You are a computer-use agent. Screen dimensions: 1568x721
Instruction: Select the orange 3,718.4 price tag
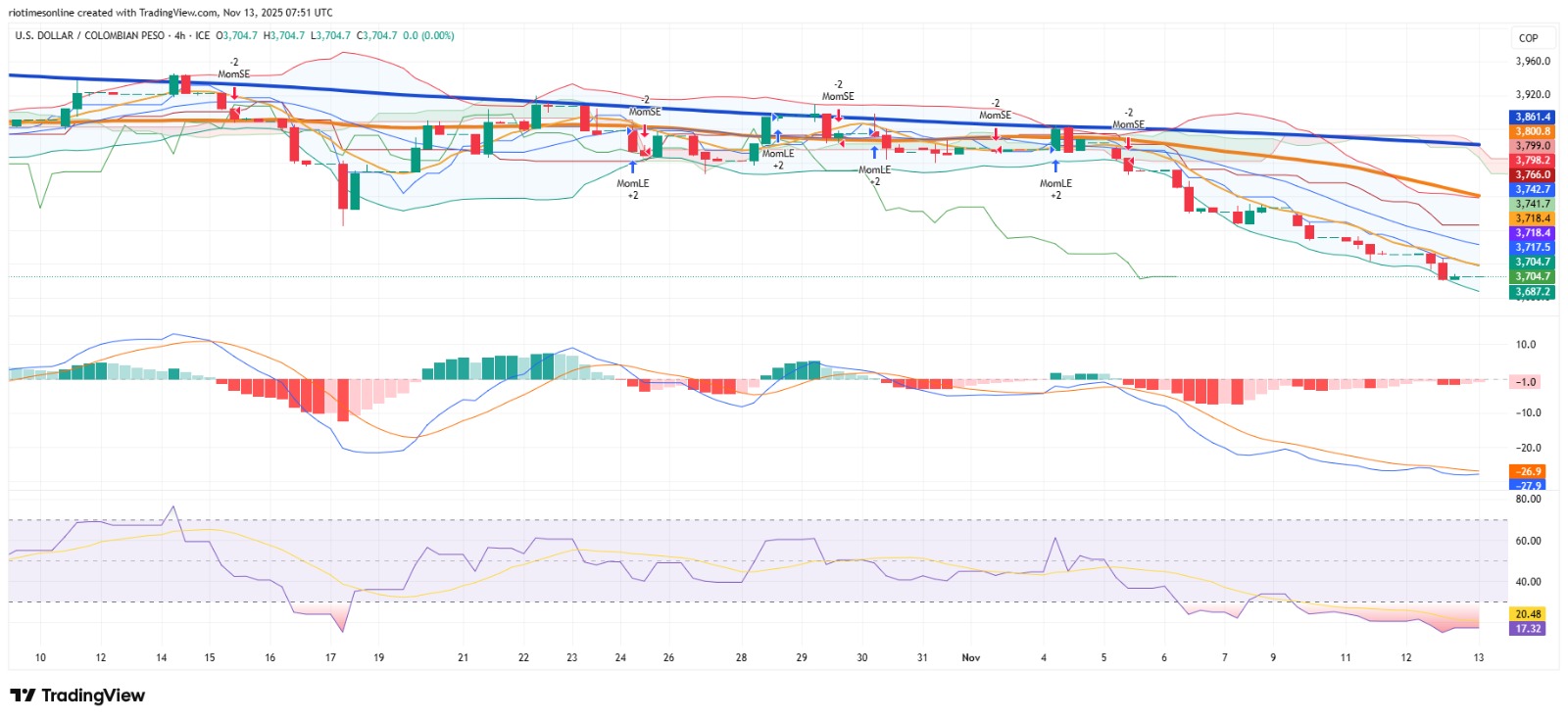pos(1533,218)
